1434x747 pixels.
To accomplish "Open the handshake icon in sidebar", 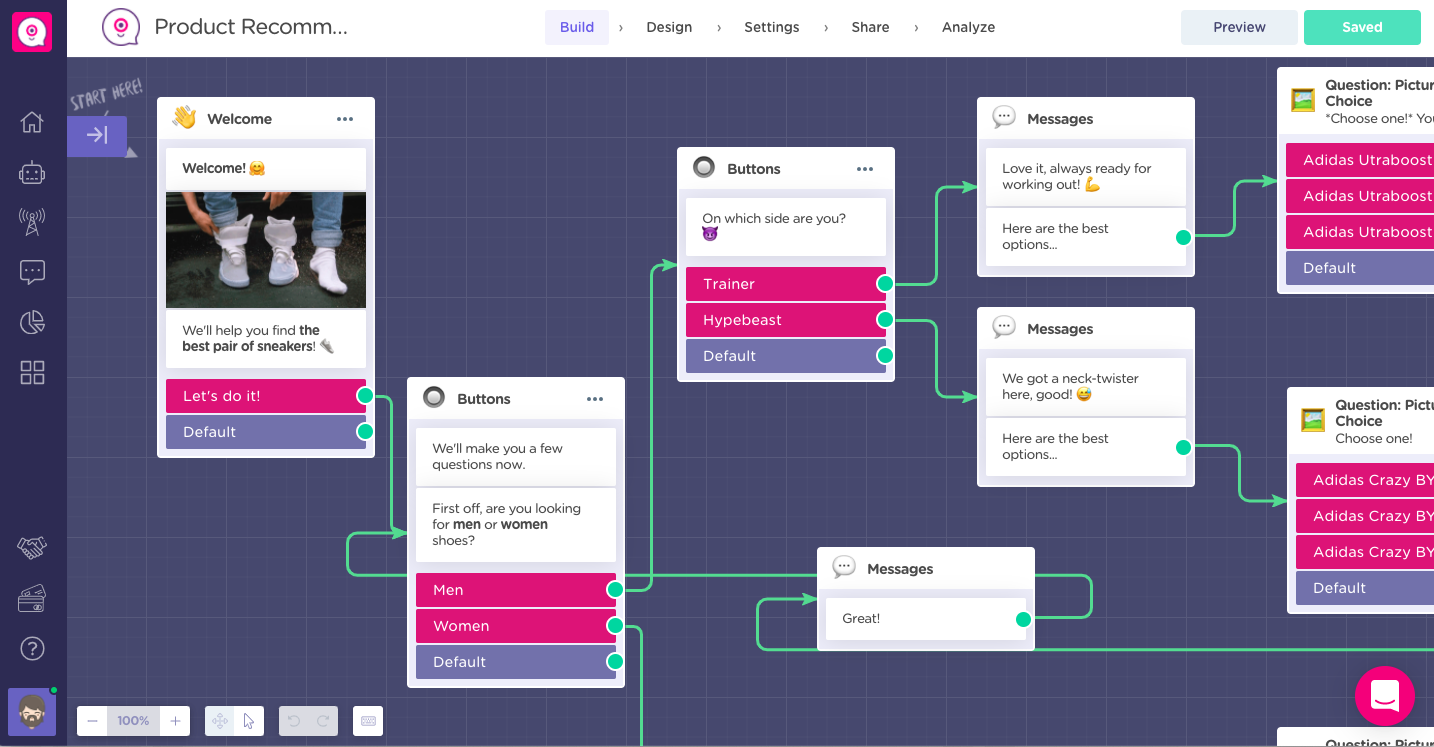I will (32, 548).
